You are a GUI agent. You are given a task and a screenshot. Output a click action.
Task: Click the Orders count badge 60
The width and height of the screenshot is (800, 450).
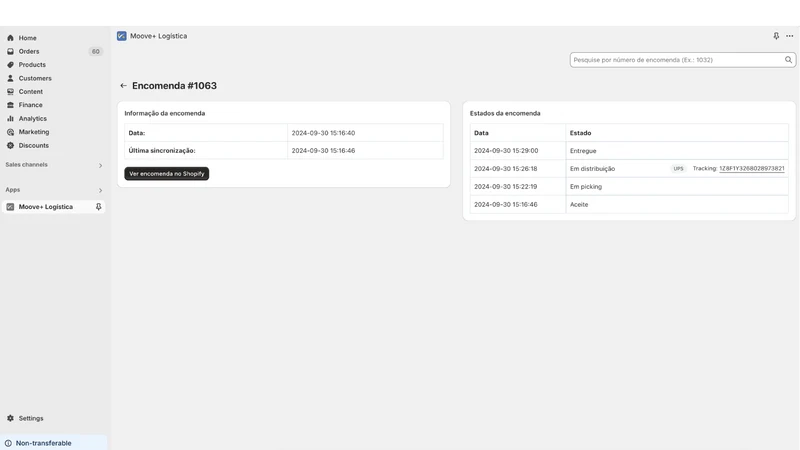pos(95,51)
